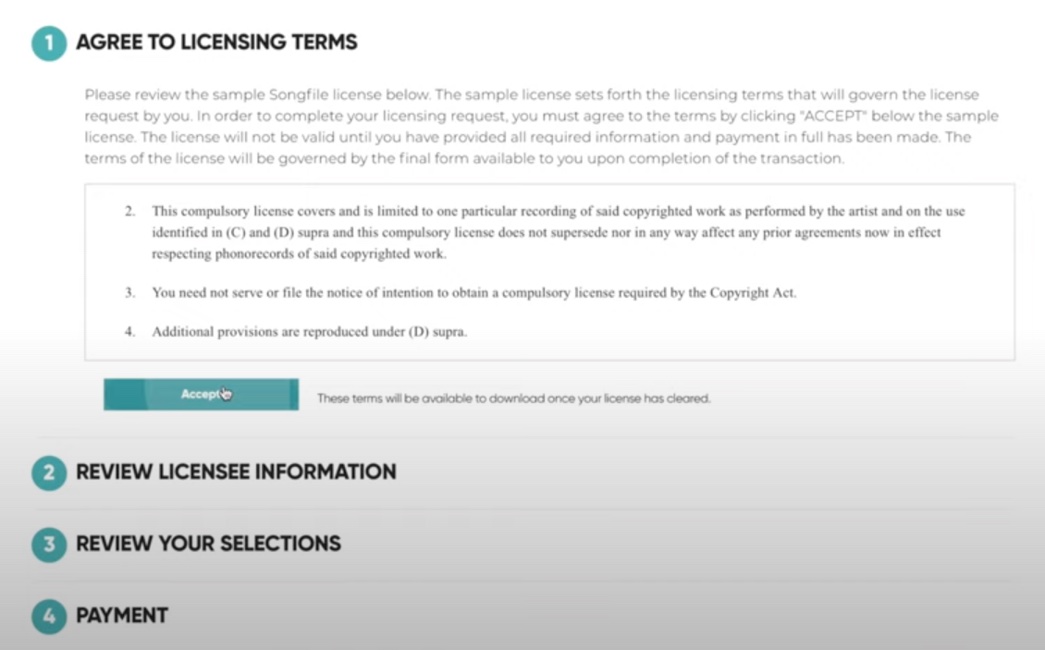Click the list number "2." in the license box
The image size is (1045, 650).
click(130, 212)
